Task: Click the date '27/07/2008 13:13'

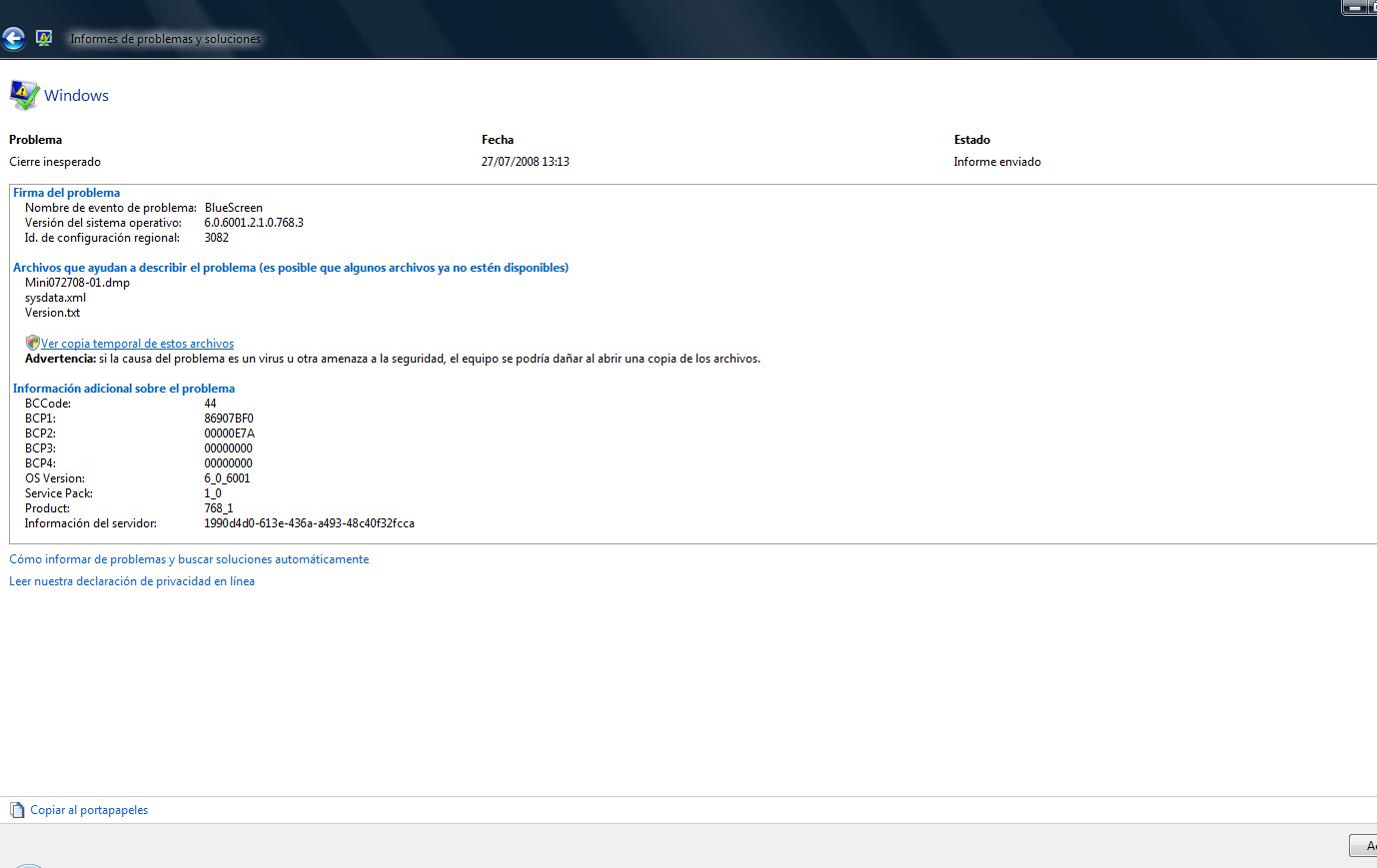Action: pyautogui.click(x=526, y=162)
